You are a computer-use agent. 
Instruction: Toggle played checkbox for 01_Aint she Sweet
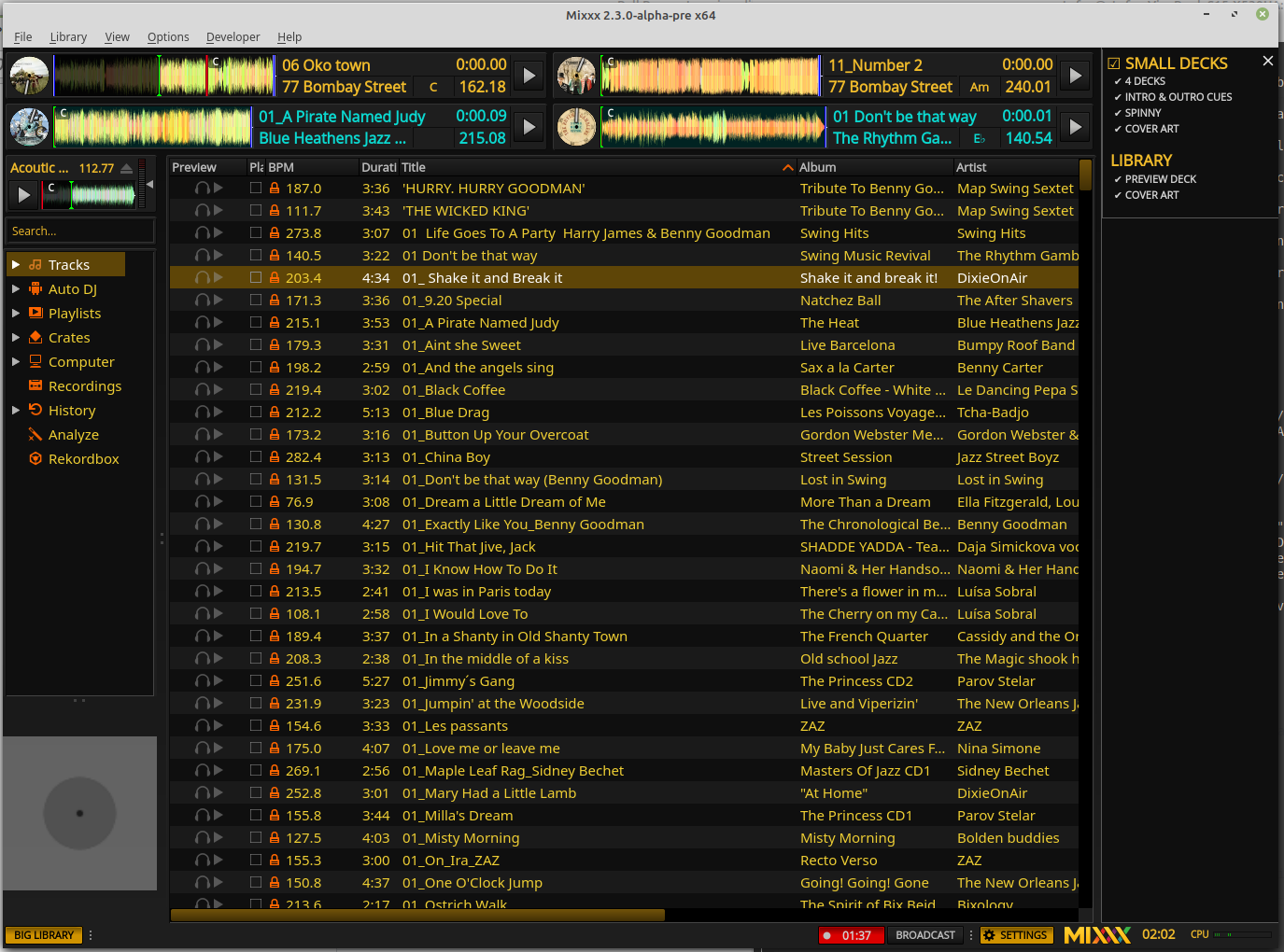[256, 345]
